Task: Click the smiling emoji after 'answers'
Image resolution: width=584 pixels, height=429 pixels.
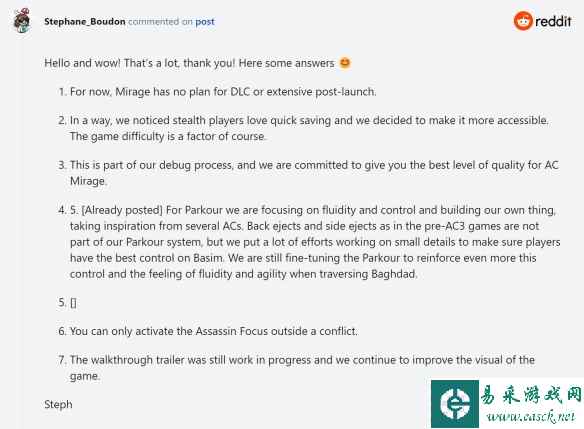Action: (x=345, y=63)
